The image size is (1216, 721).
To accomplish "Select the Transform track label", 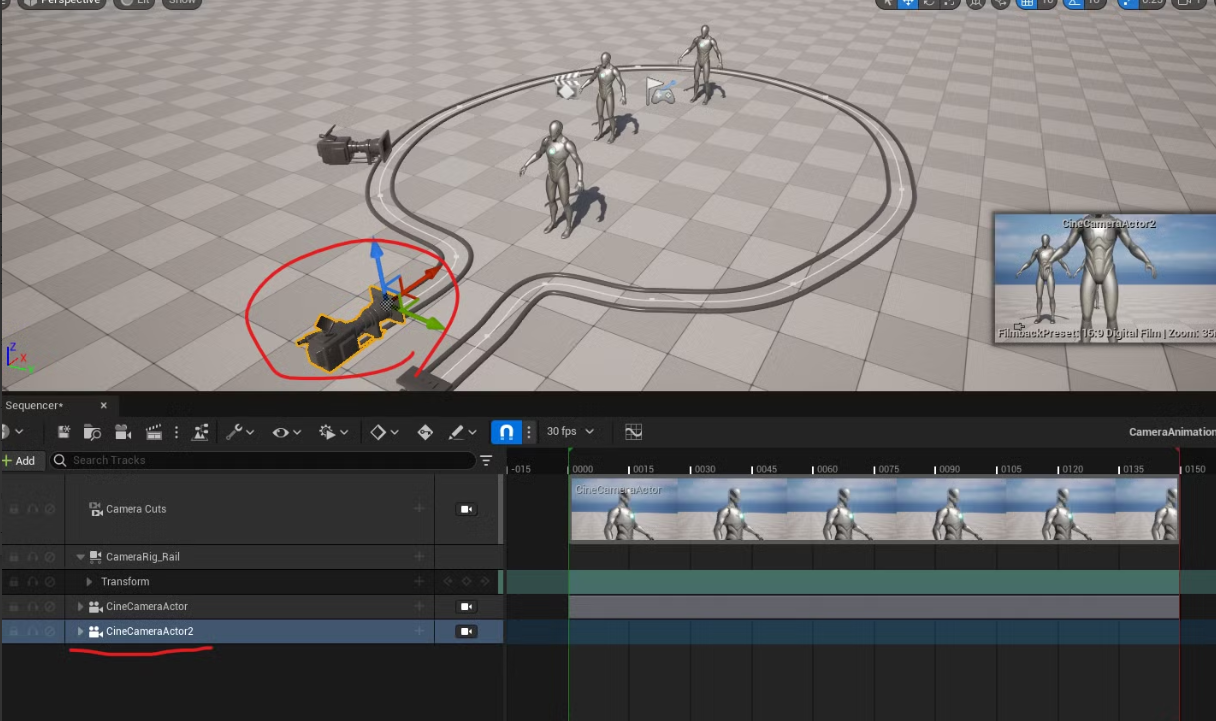I will coord(125,582).
